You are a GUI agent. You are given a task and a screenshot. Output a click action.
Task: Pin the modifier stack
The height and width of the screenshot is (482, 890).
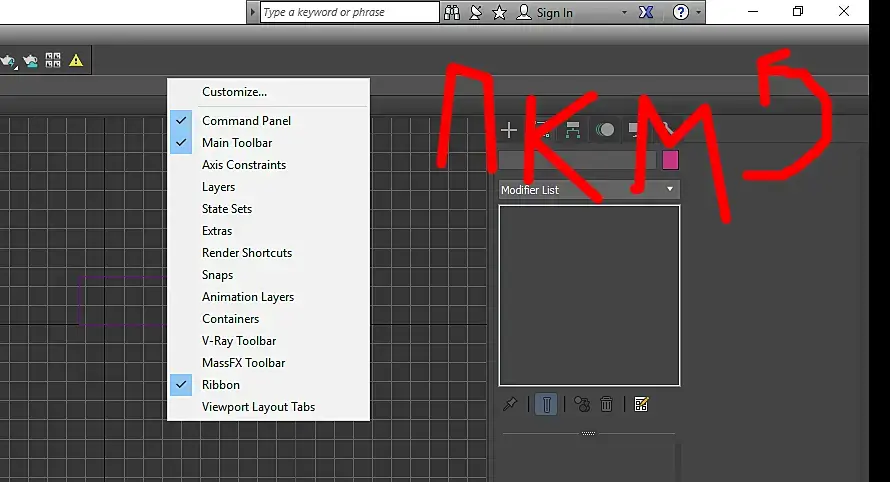pyautogui.click(x=510, y=404)
